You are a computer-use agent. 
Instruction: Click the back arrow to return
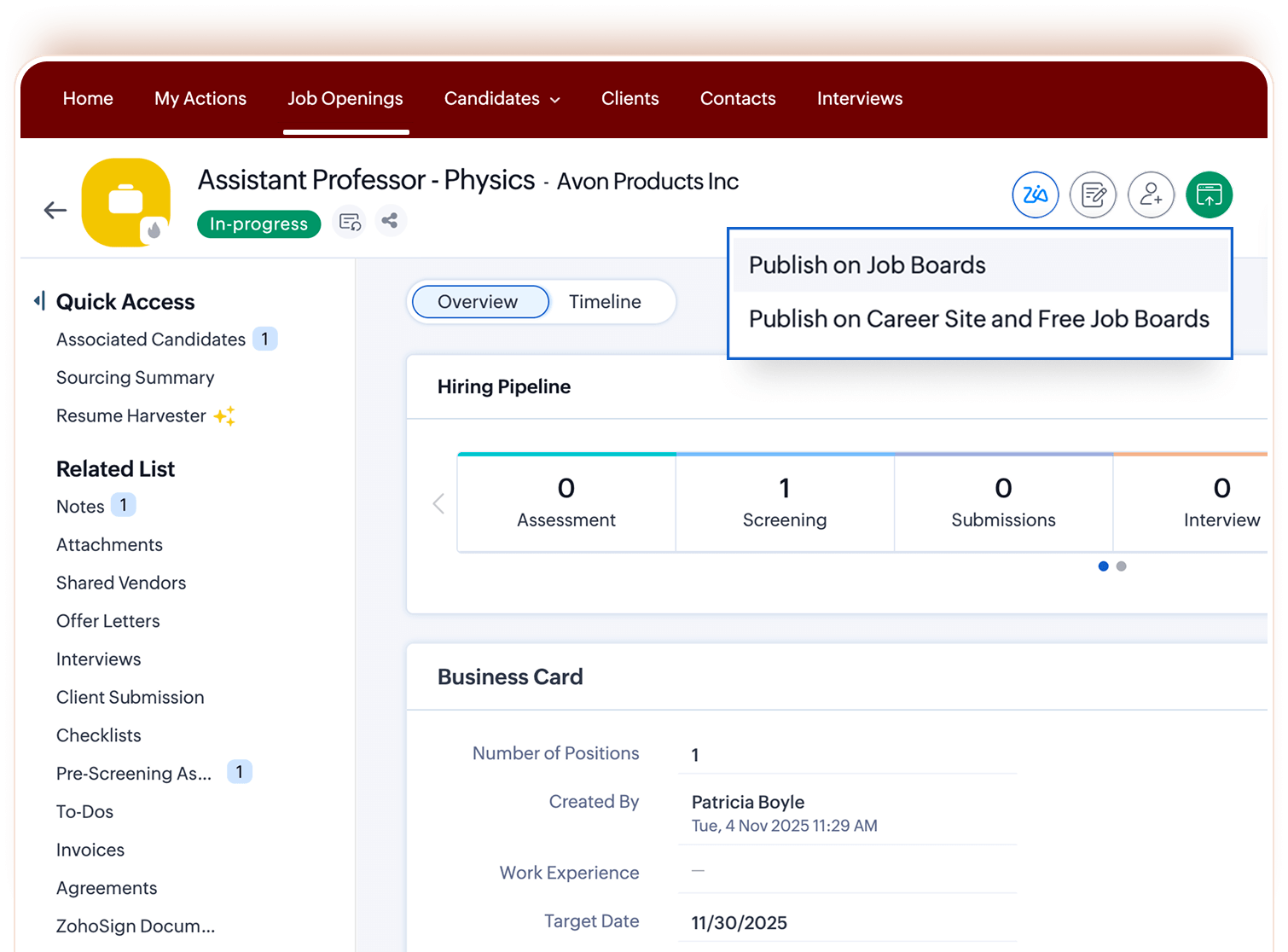55,209
